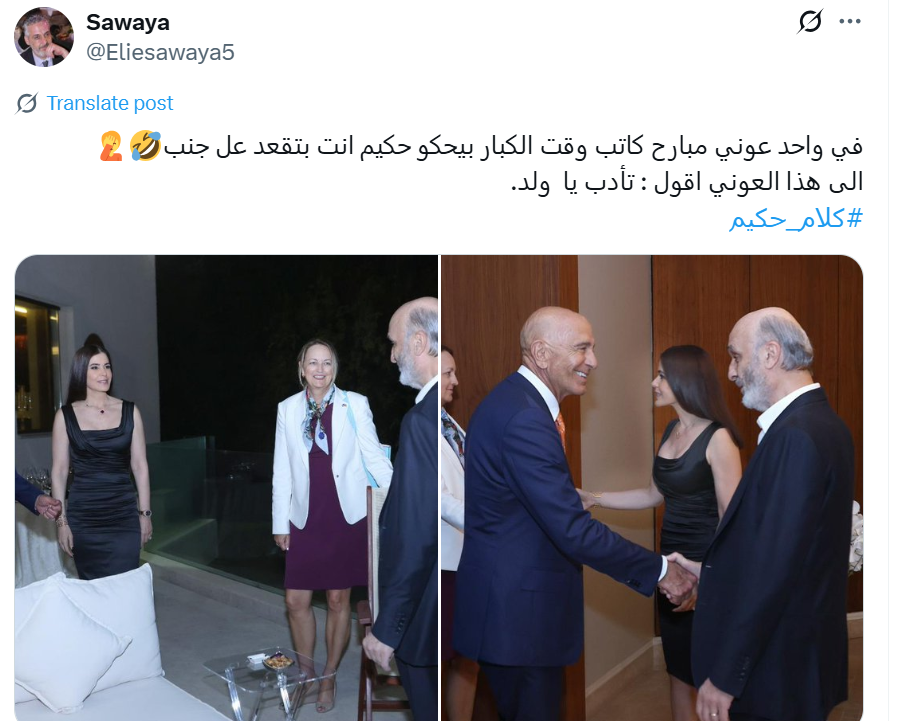Open the three-dot more options menu
Image resolution: width=913 pixels, height=721 pixels.
tap(850, 22)
